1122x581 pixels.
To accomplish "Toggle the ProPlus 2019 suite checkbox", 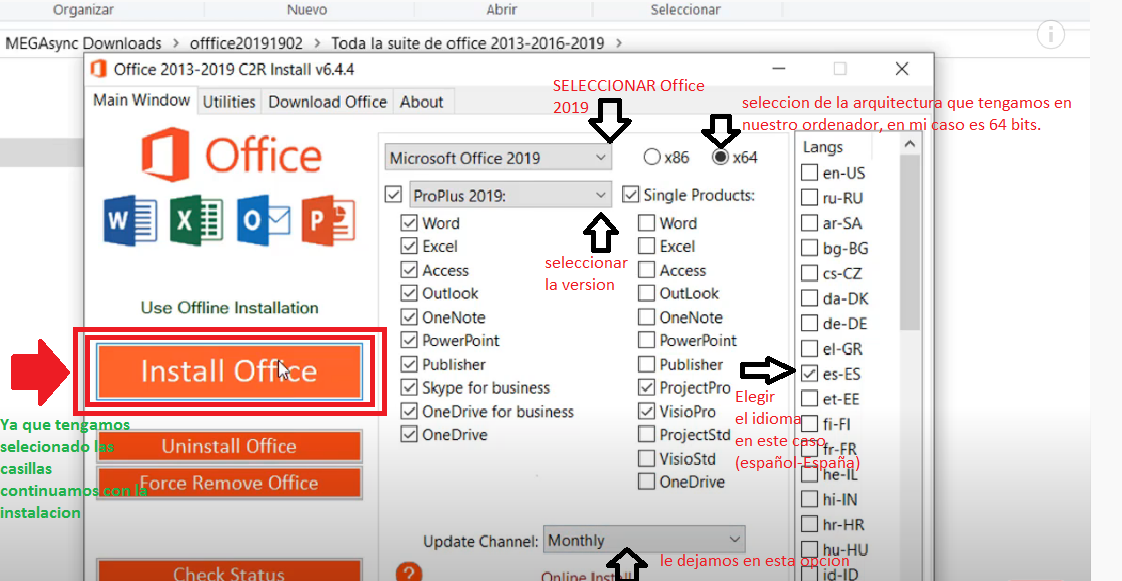I will pos(393,195).
